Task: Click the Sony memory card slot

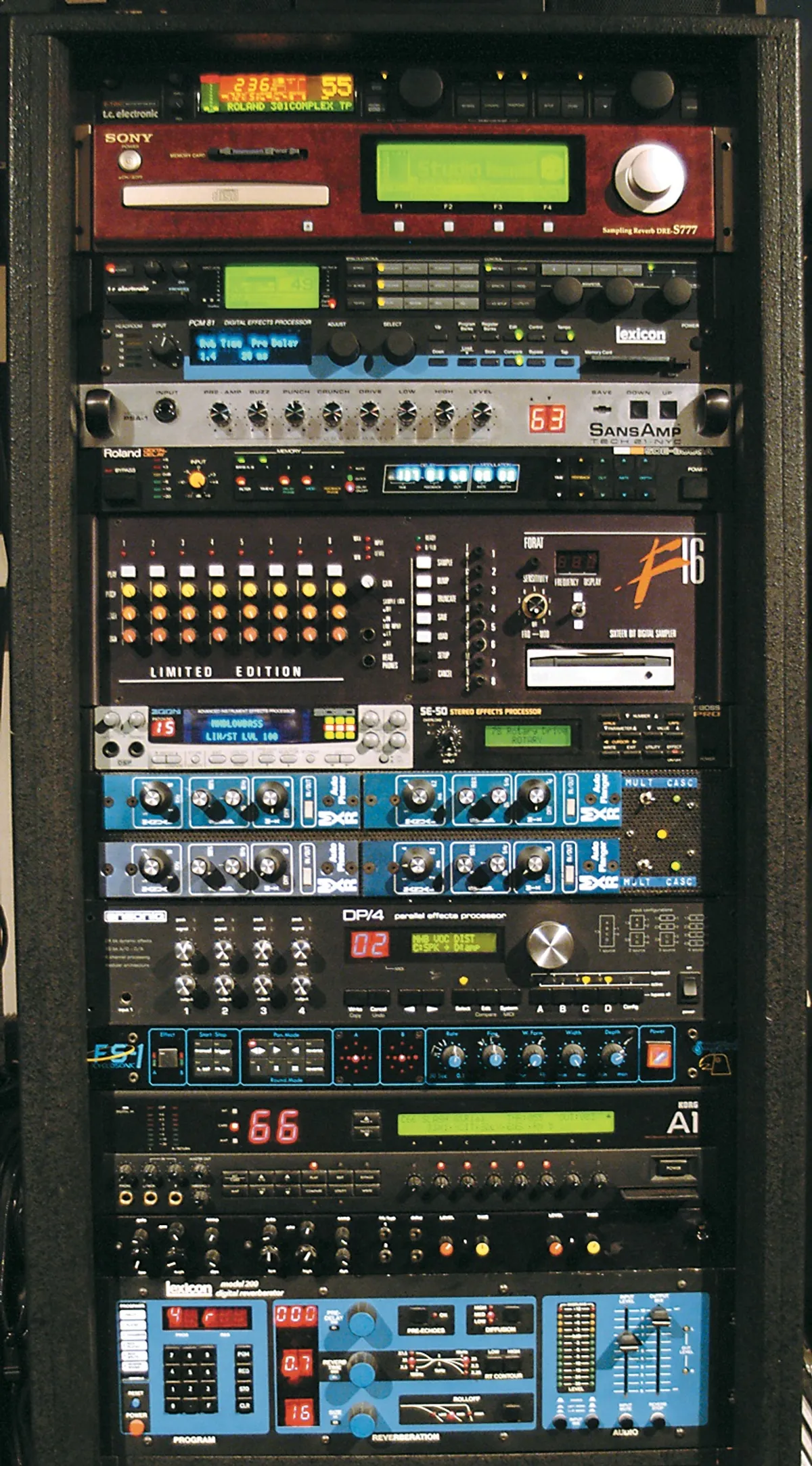Action: (x=257, y=153)
